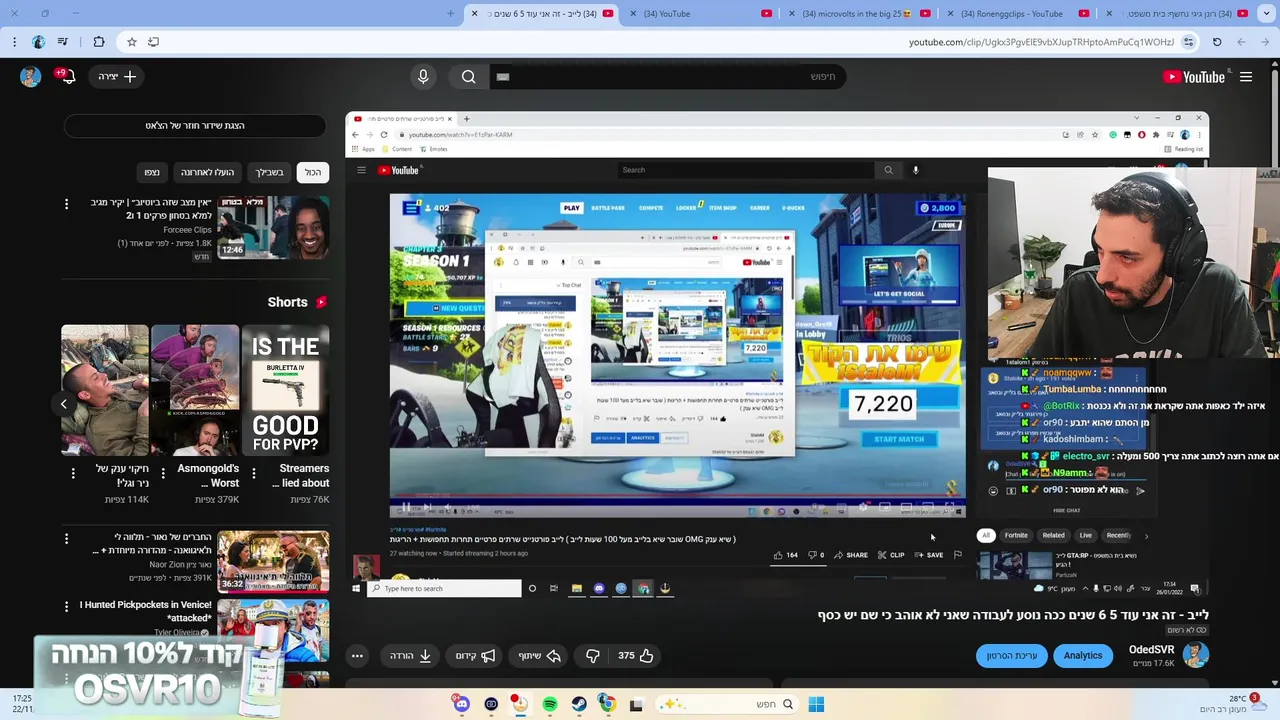Dislike the clip with thumbs-down
This screenshot has width=1280, height=720.
point(592,656)
